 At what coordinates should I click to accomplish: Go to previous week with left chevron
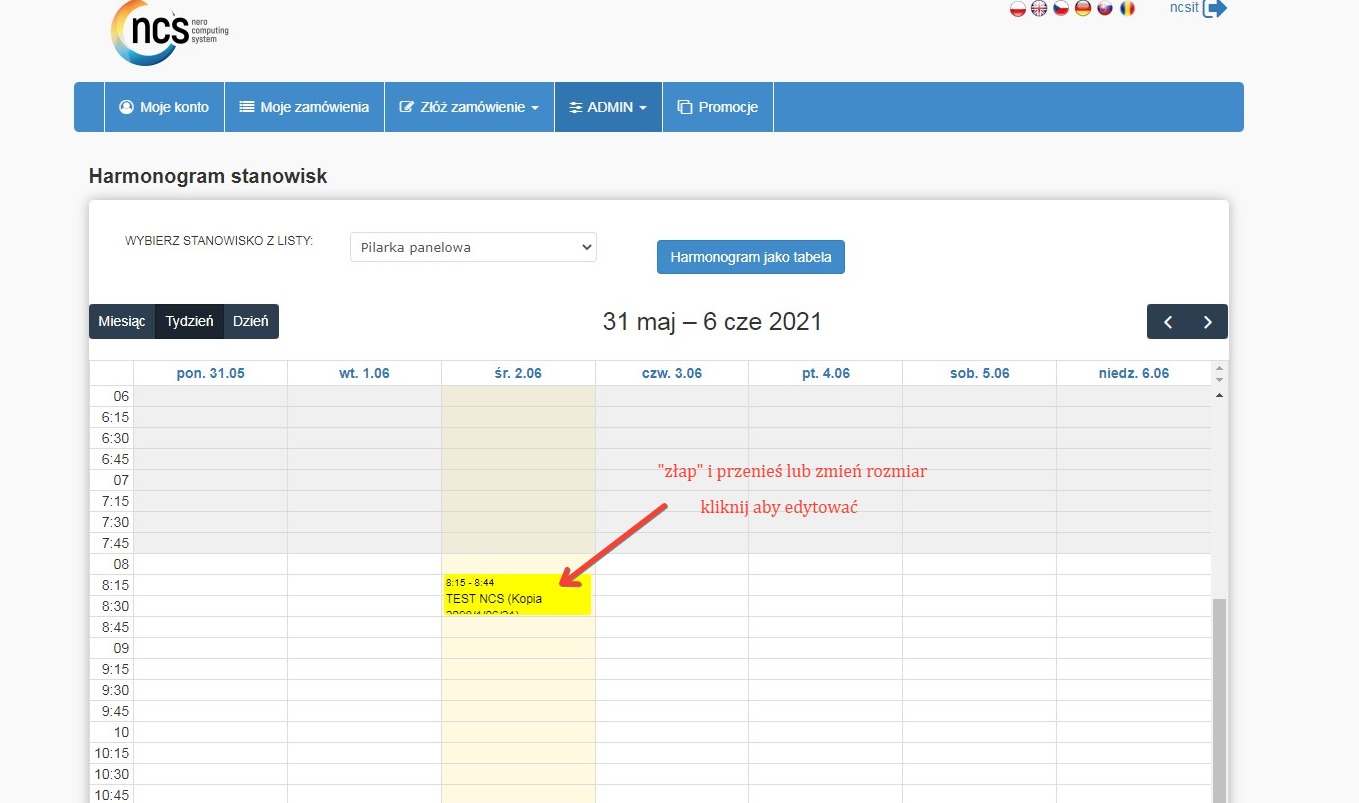coord(1167,322)
